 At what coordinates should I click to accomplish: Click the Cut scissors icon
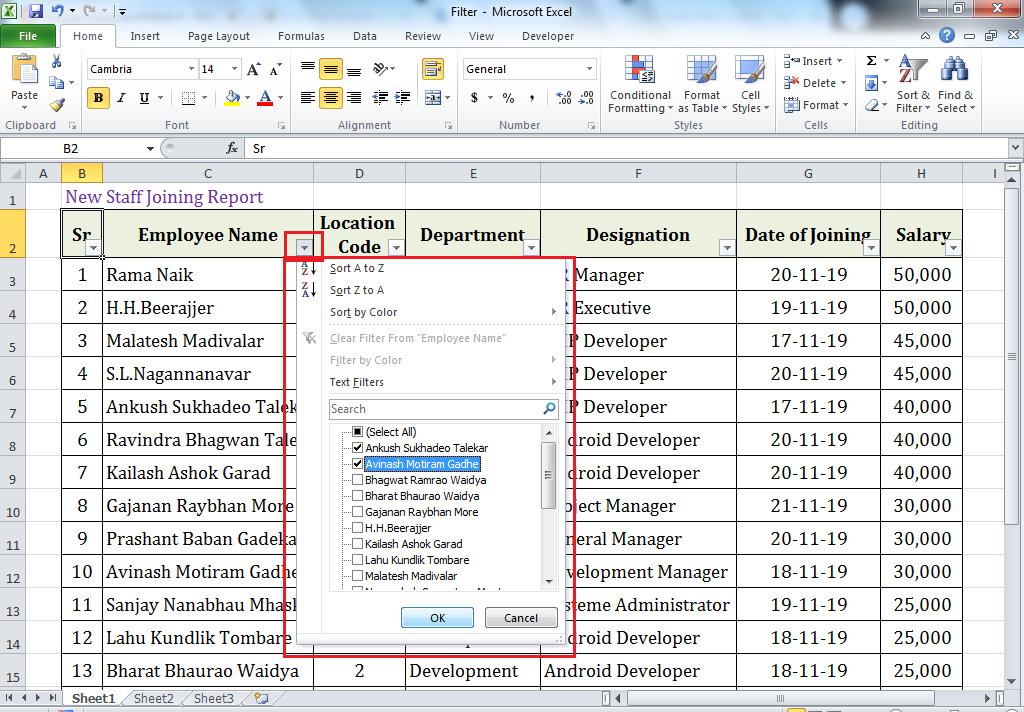point(57,61)
